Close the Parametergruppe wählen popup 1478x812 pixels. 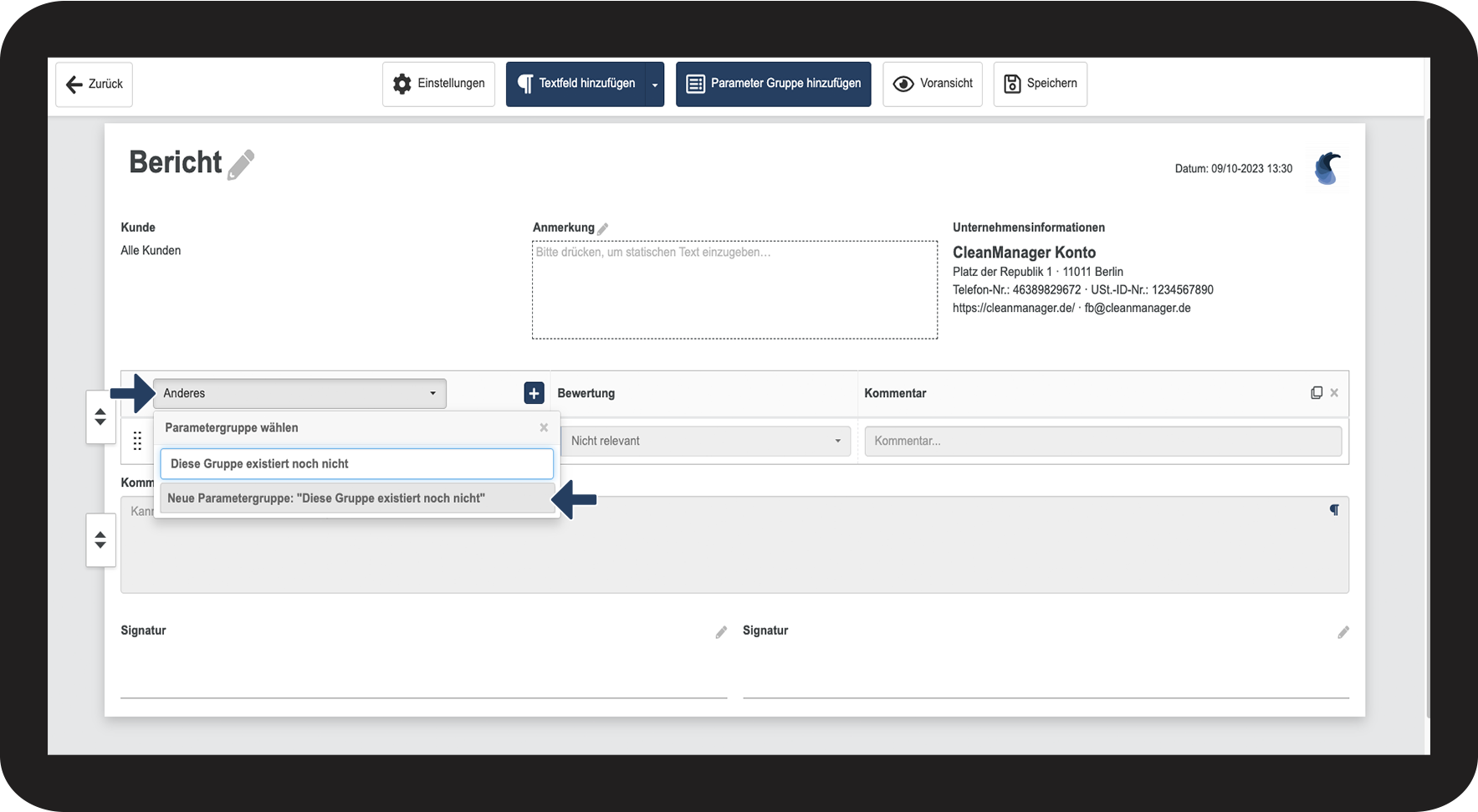tap(544, 427)
